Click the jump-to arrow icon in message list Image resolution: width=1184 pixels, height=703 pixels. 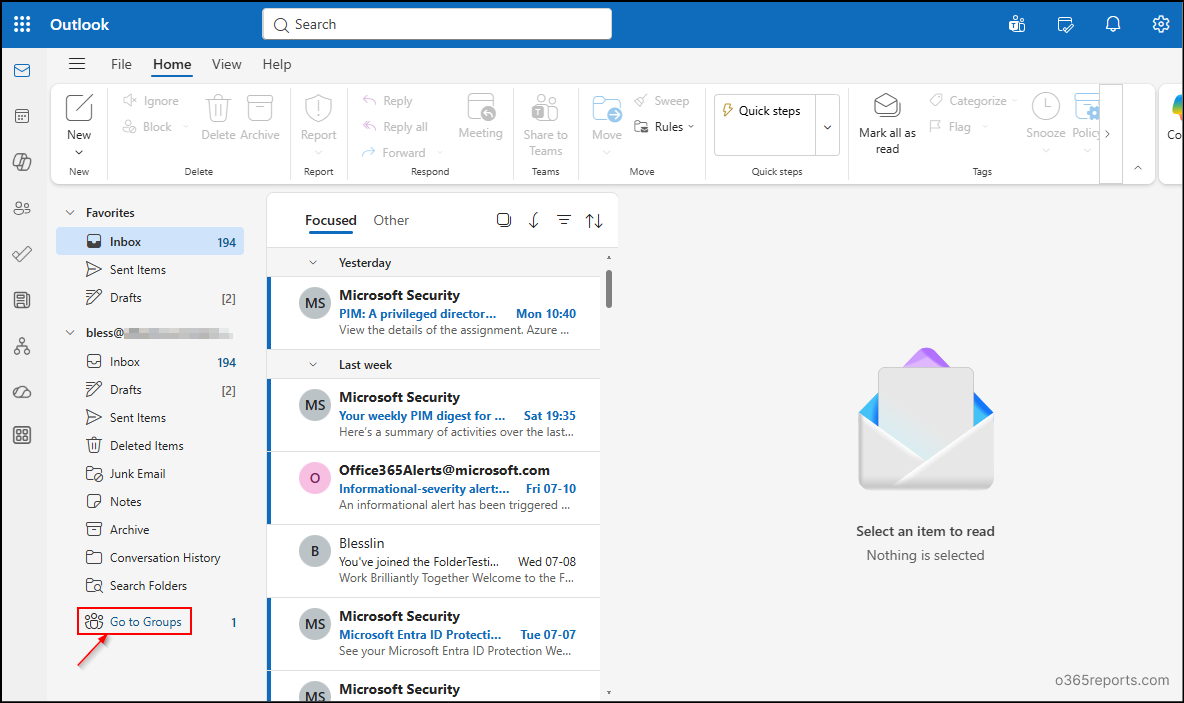[534, 220]
